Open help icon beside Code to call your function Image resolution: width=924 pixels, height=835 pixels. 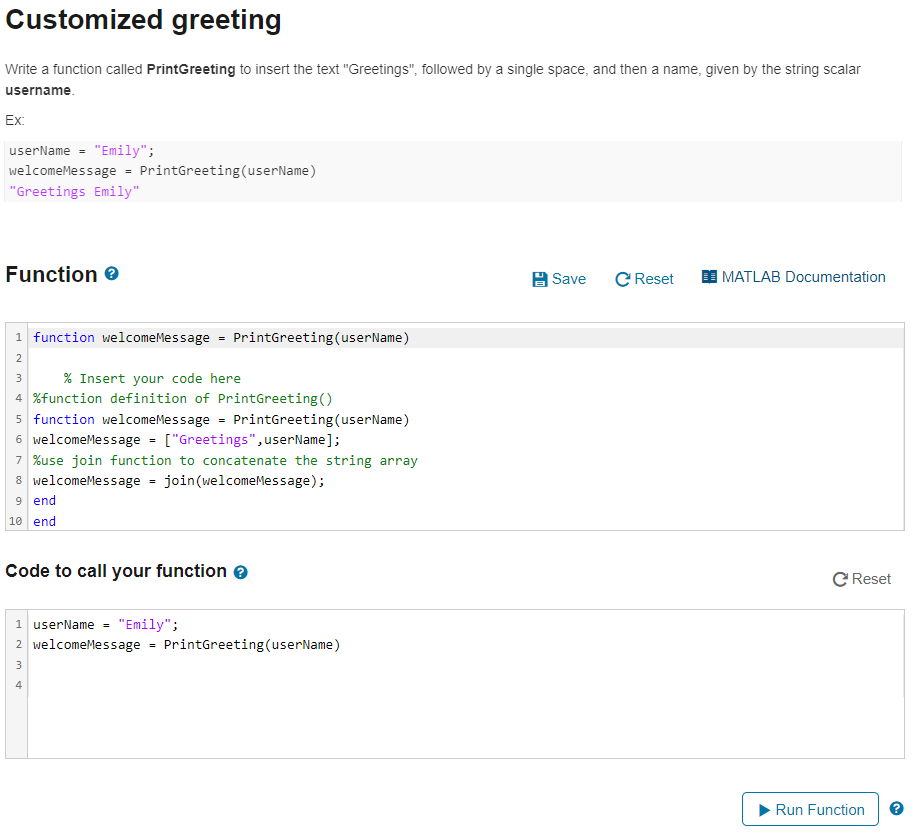(x=240, y=572)
